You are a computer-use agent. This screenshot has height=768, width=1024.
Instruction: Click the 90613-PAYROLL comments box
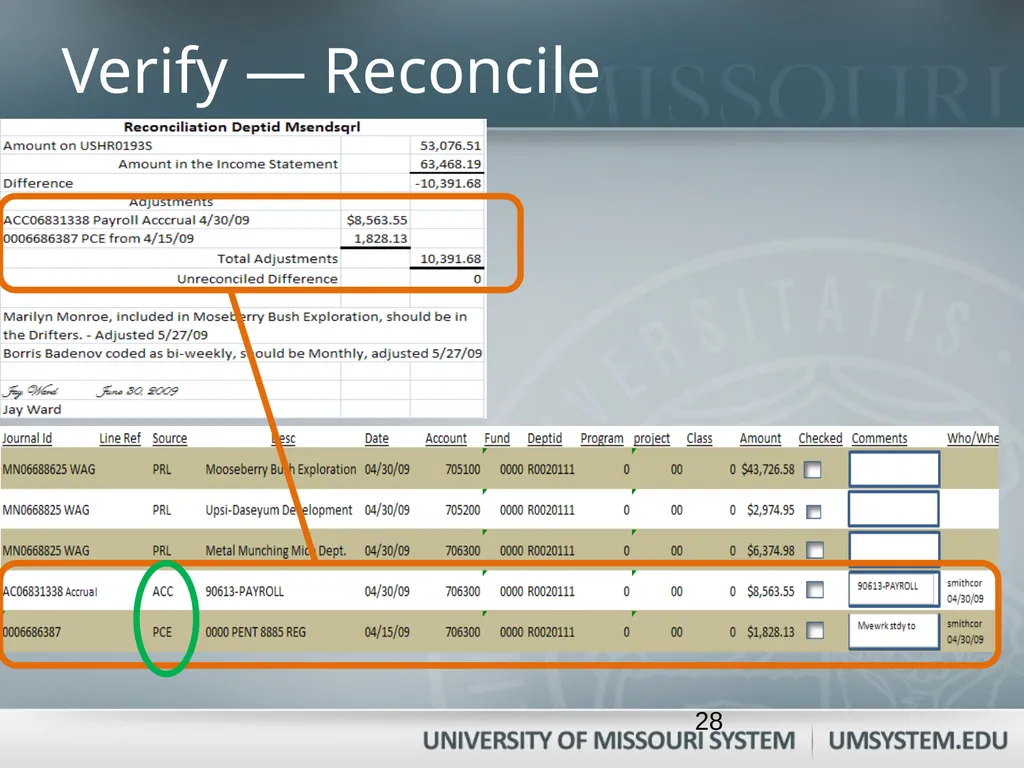pos(893,590)
